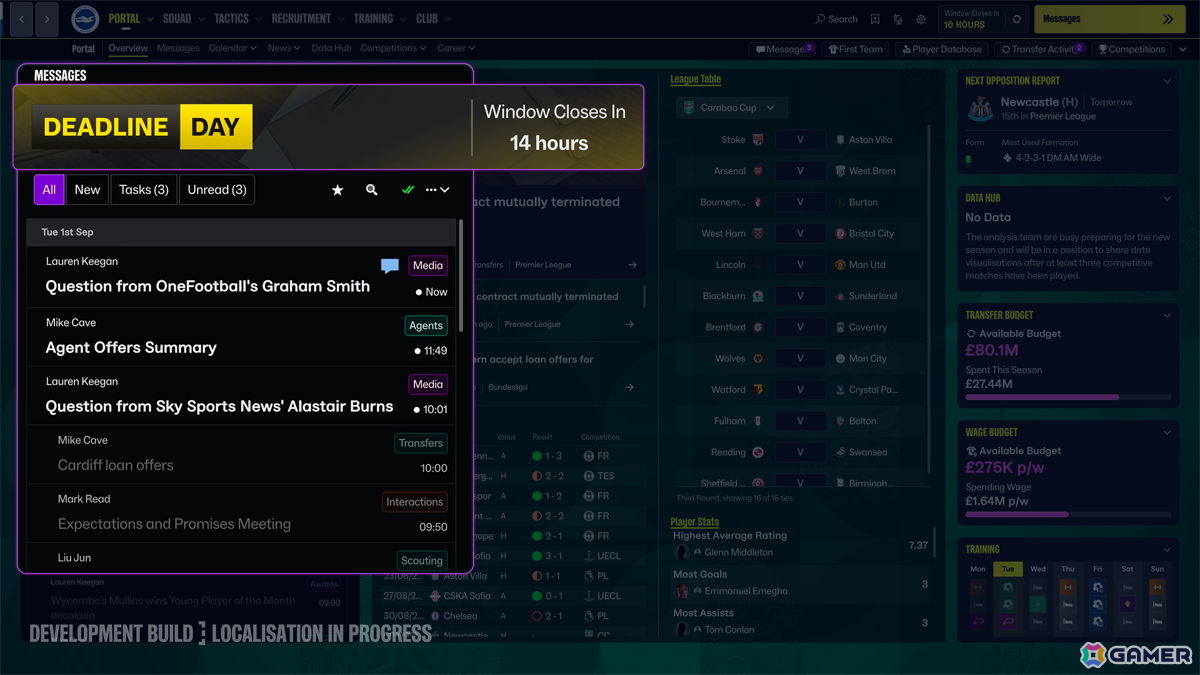
Task: Click the bookmark icon in top bar
Action: [x=875, y=19]
